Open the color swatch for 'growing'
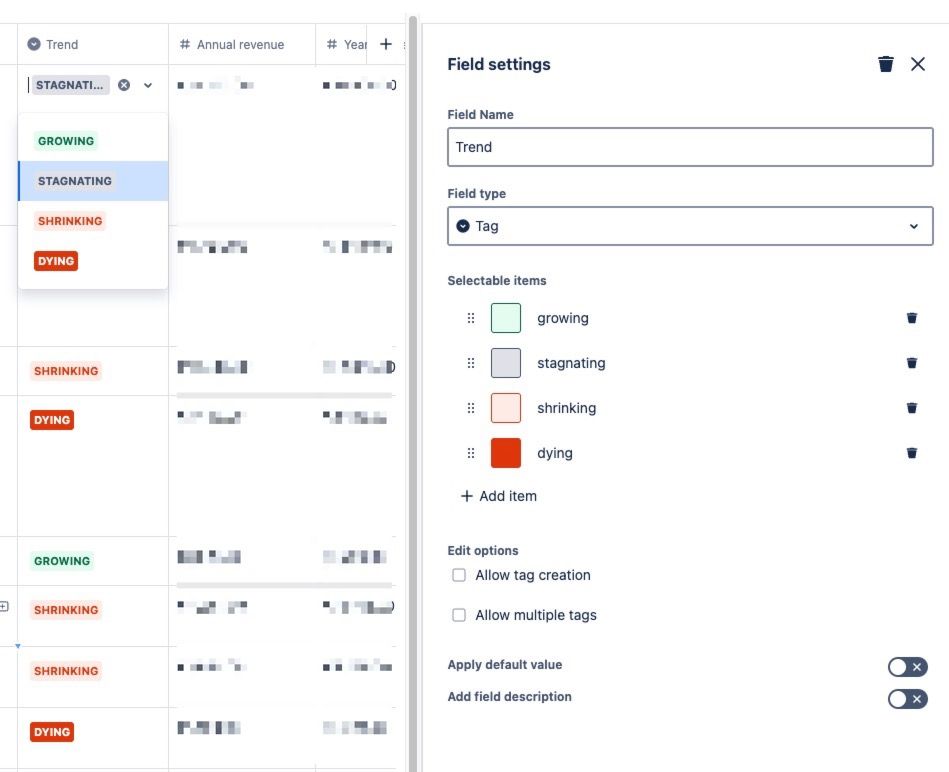 click(506, 318)
